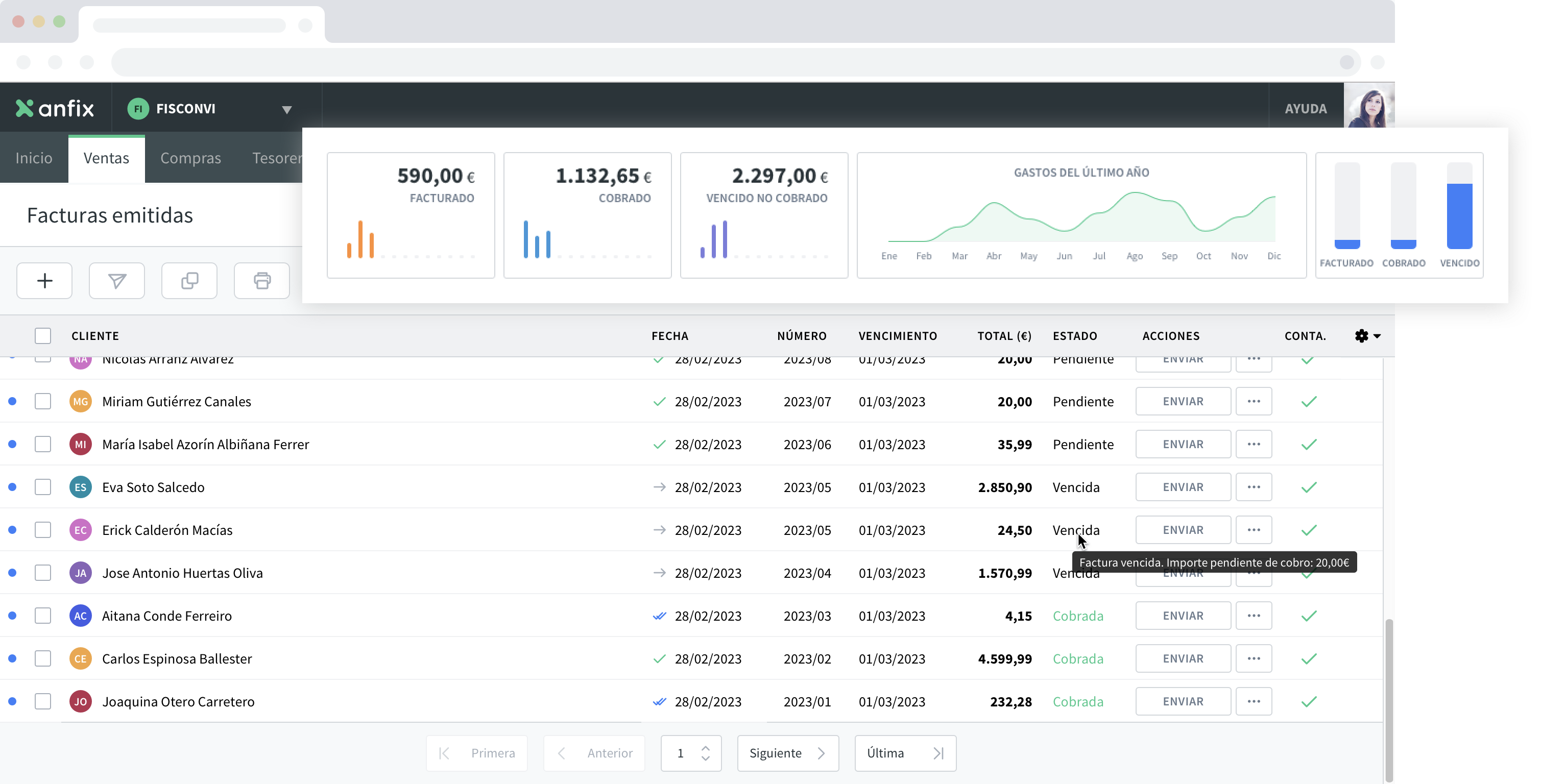Screen dimensions: 1541x784
Task: Click accounting checkmark for Carlos Espinosa Ballester
Action: click(1309, 659)
